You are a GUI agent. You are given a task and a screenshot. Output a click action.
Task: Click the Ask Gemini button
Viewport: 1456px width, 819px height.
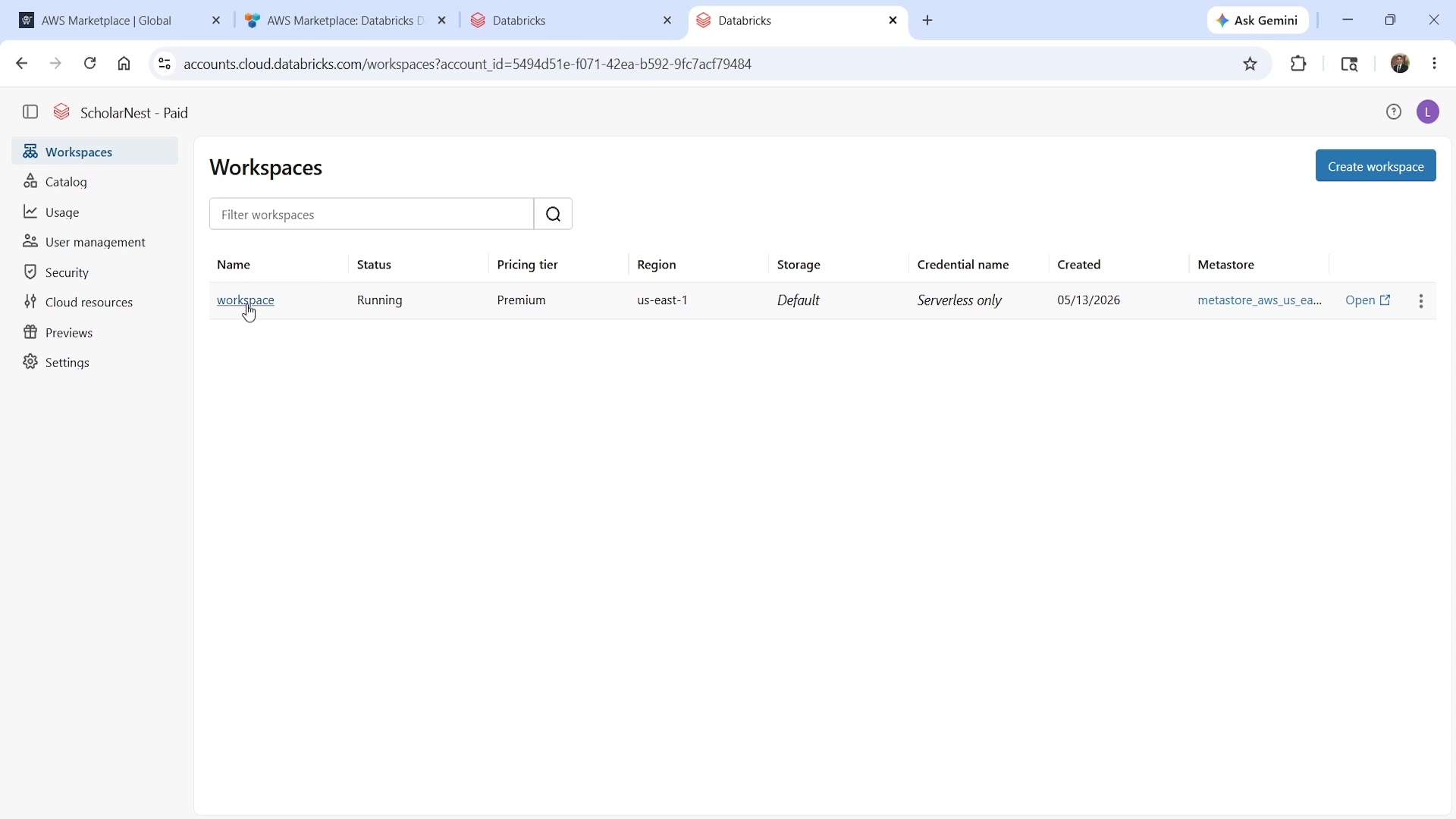pyautogui.click(x=1258, y=21)
